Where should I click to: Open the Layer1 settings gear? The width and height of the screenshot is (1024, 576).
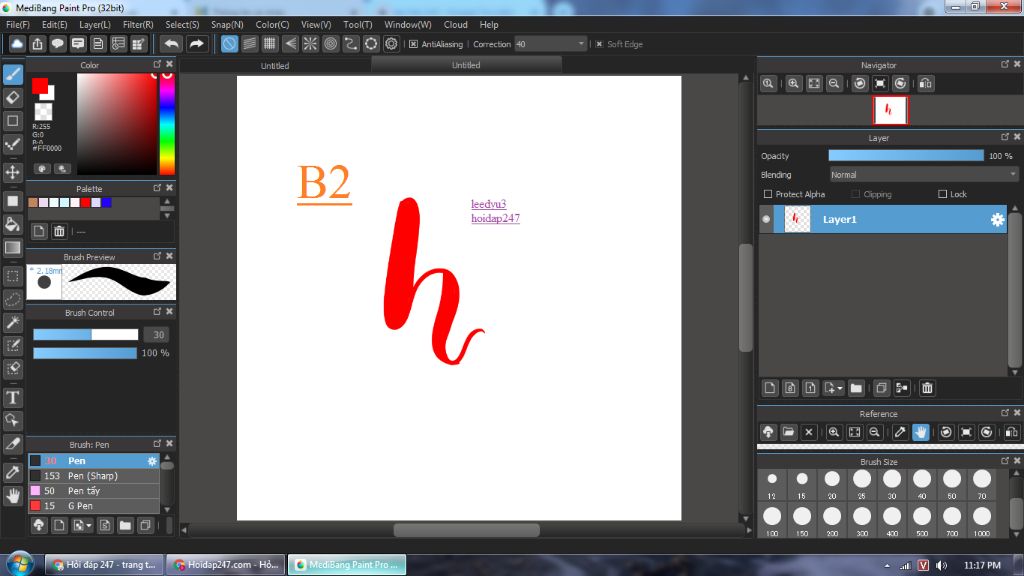pos(997,219)
